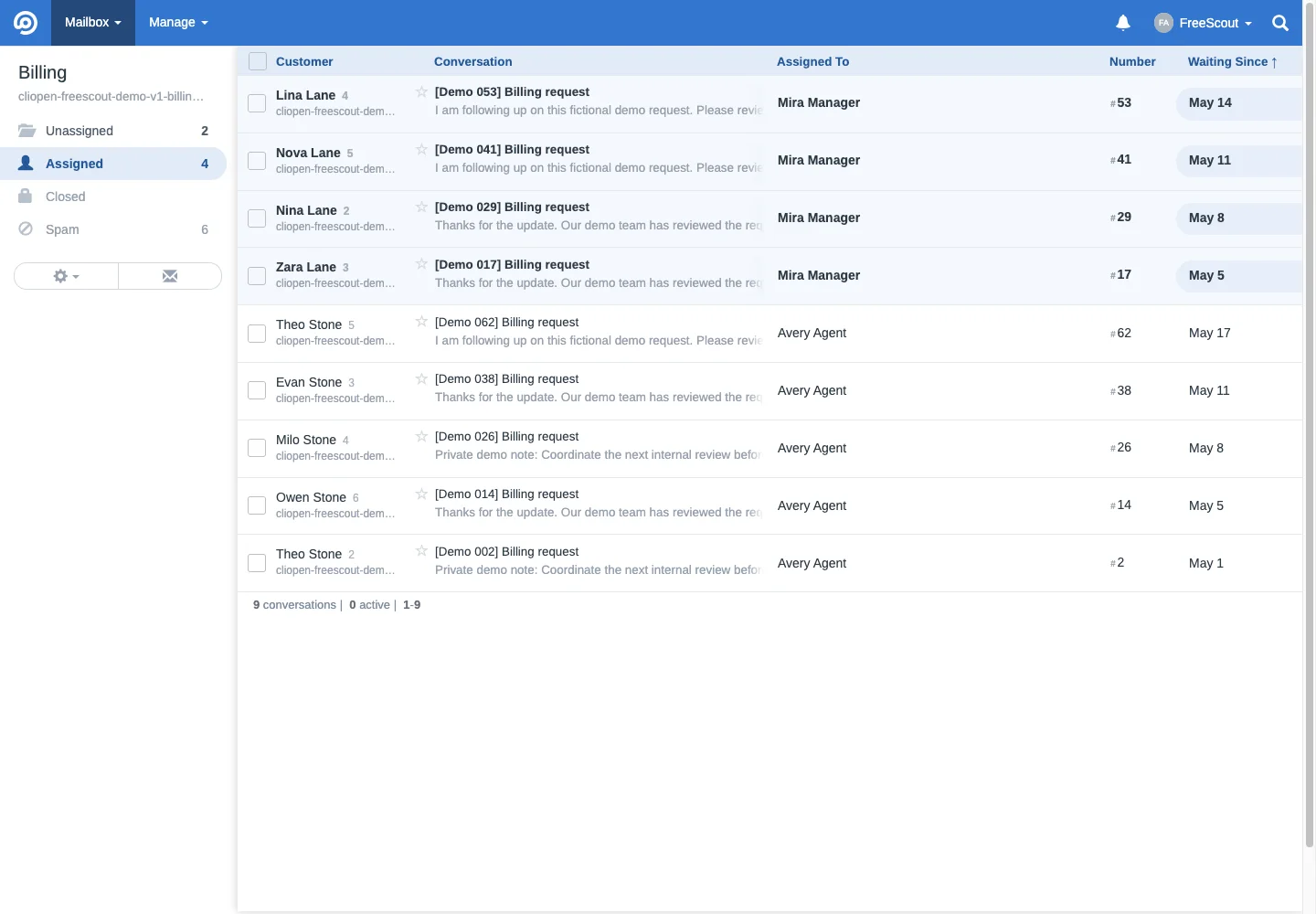
Task: Click the May 14 waiting date
Action: [x=1210, y=102]
